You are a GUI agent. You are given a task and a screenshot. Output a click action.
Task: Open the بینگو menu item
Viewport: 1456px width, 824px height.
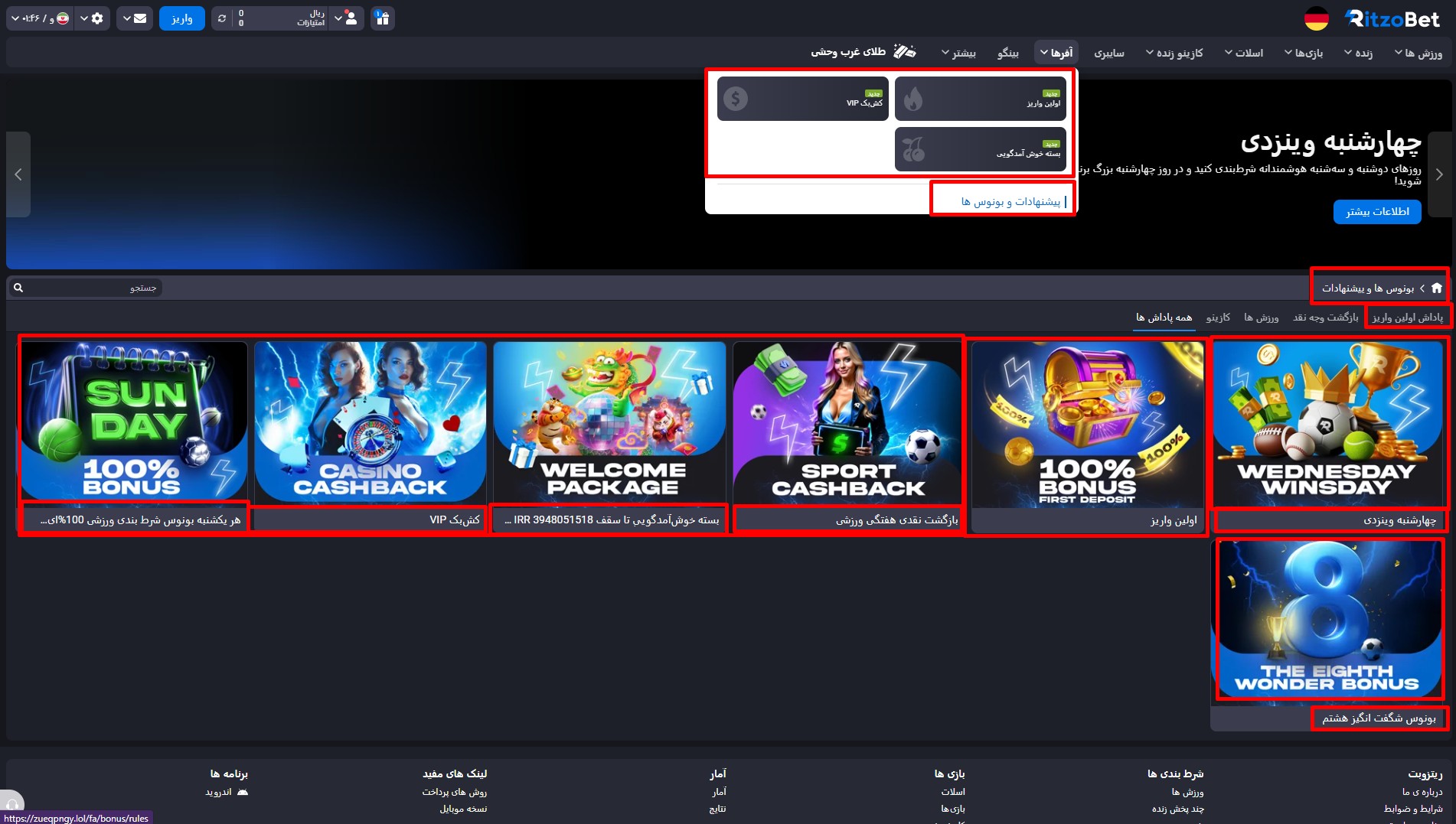click(x=1008, y=53)
